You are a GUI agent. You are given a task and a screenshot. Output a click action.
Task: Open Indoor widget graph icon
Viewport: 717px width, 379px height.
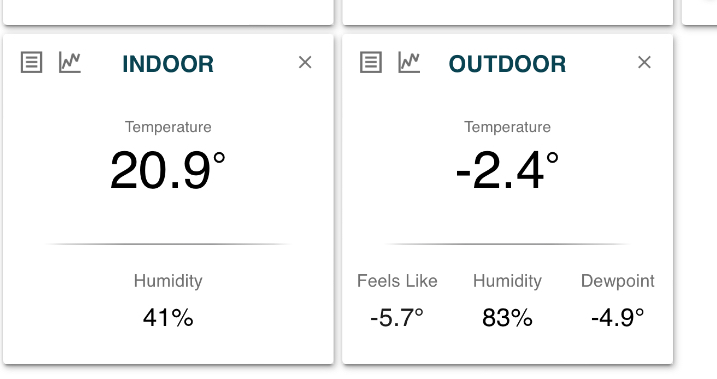70,62
